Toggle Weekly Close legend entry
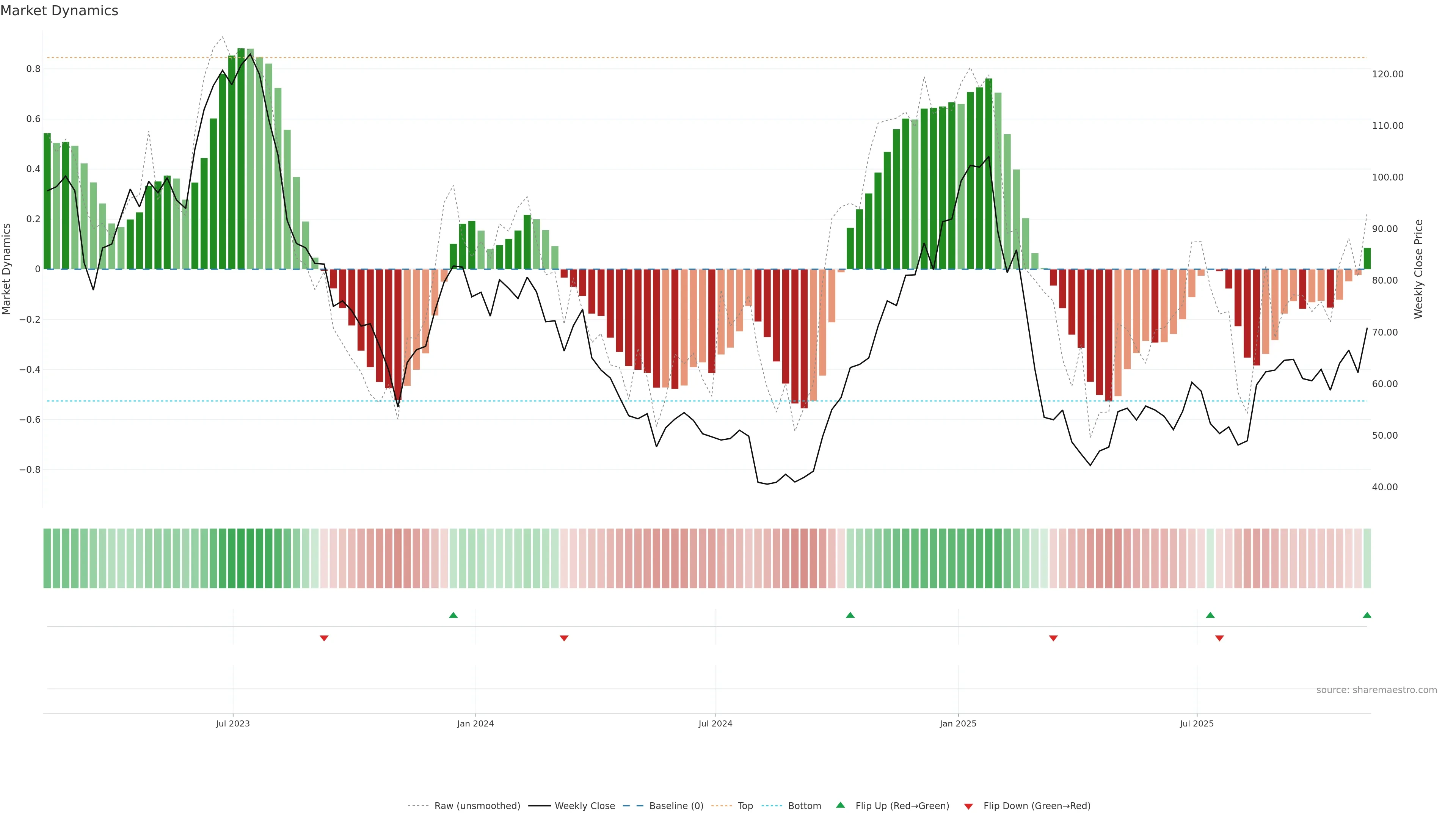This screenshot has height=819, width=1456. coord(584,806)
